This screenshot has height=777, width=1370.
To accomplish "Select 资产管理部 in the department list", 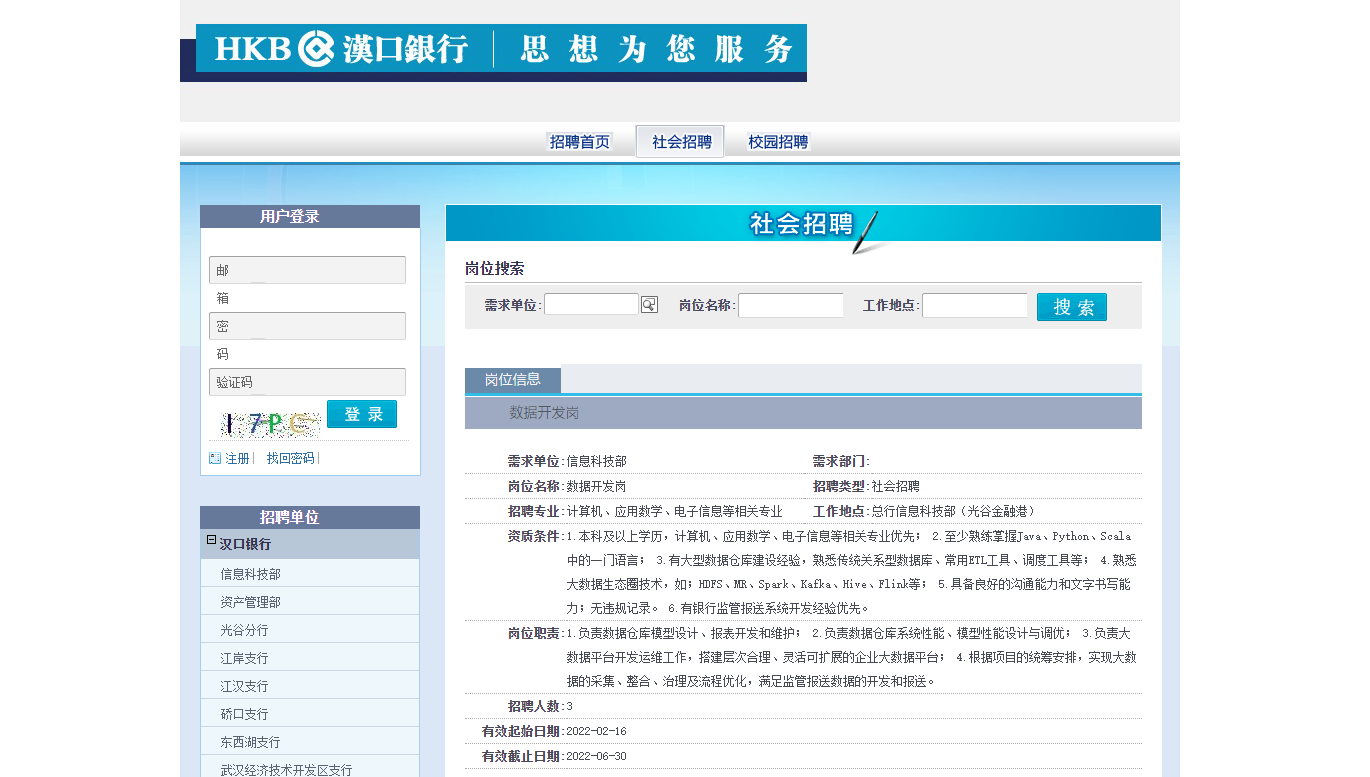I will tap(251, 602).
